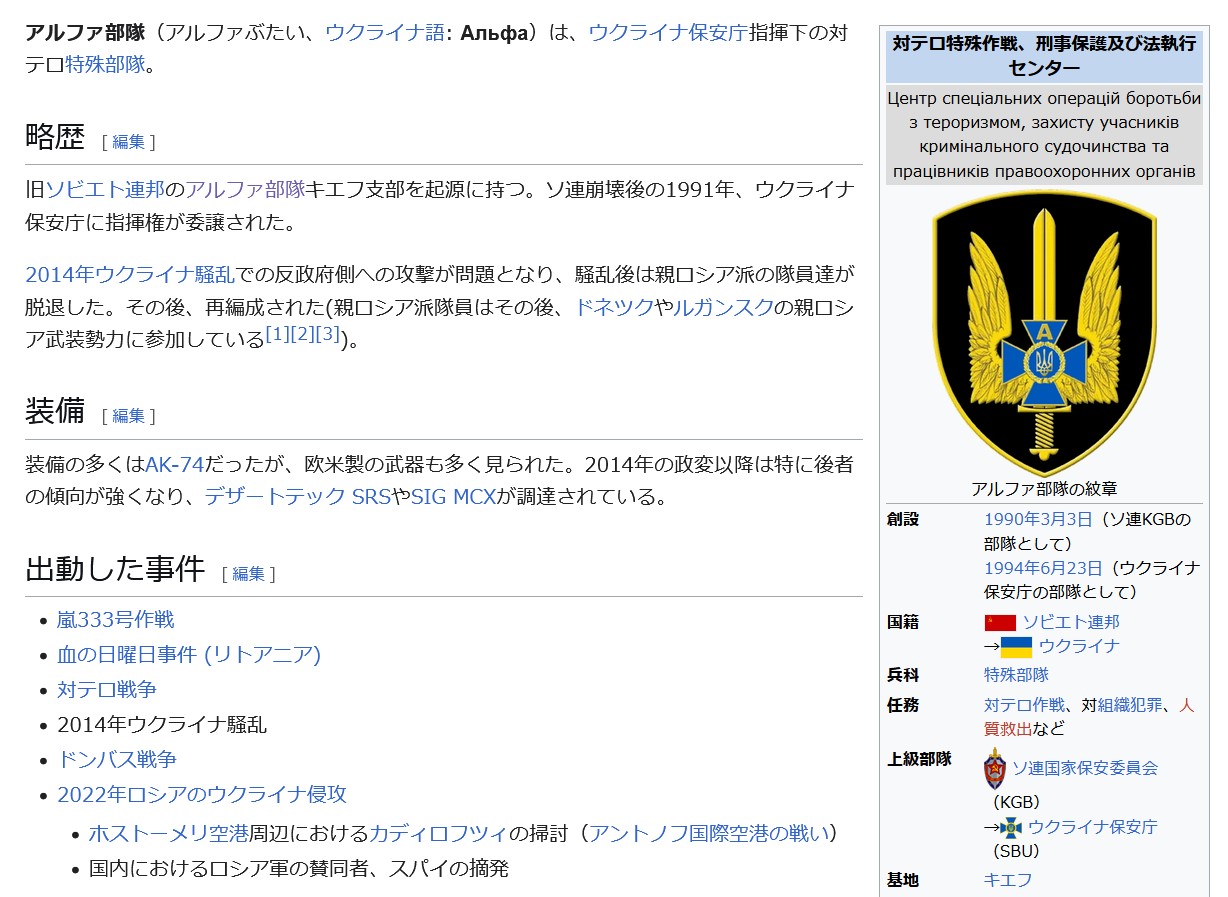Open the アントノフ国際空港の戦い link
The image size is (1228, 897).
709,833
